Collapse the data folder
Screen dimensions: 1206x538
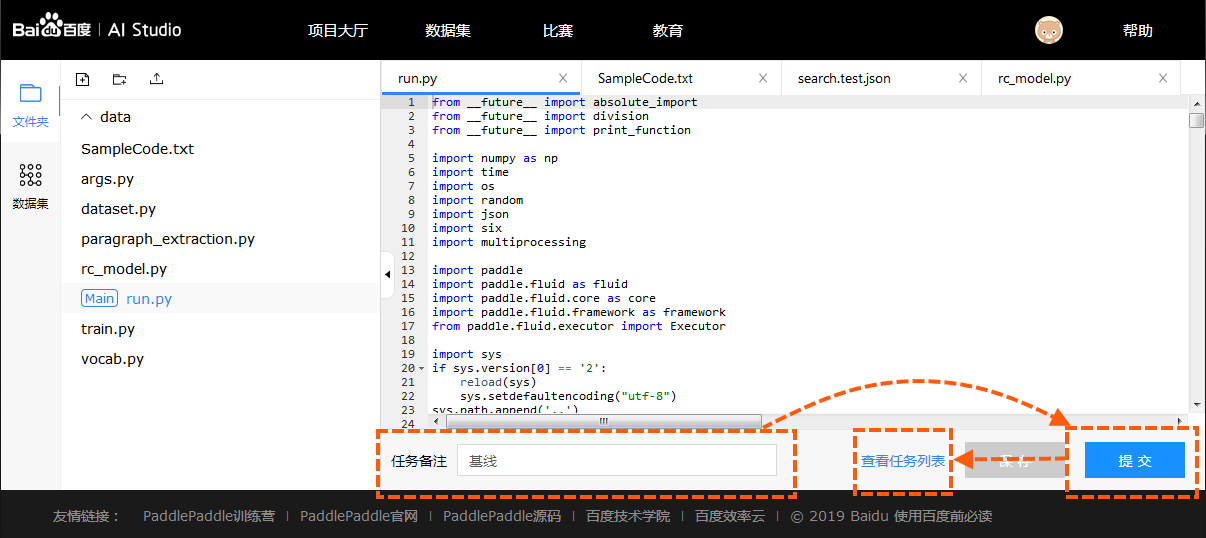coord(86,117)
